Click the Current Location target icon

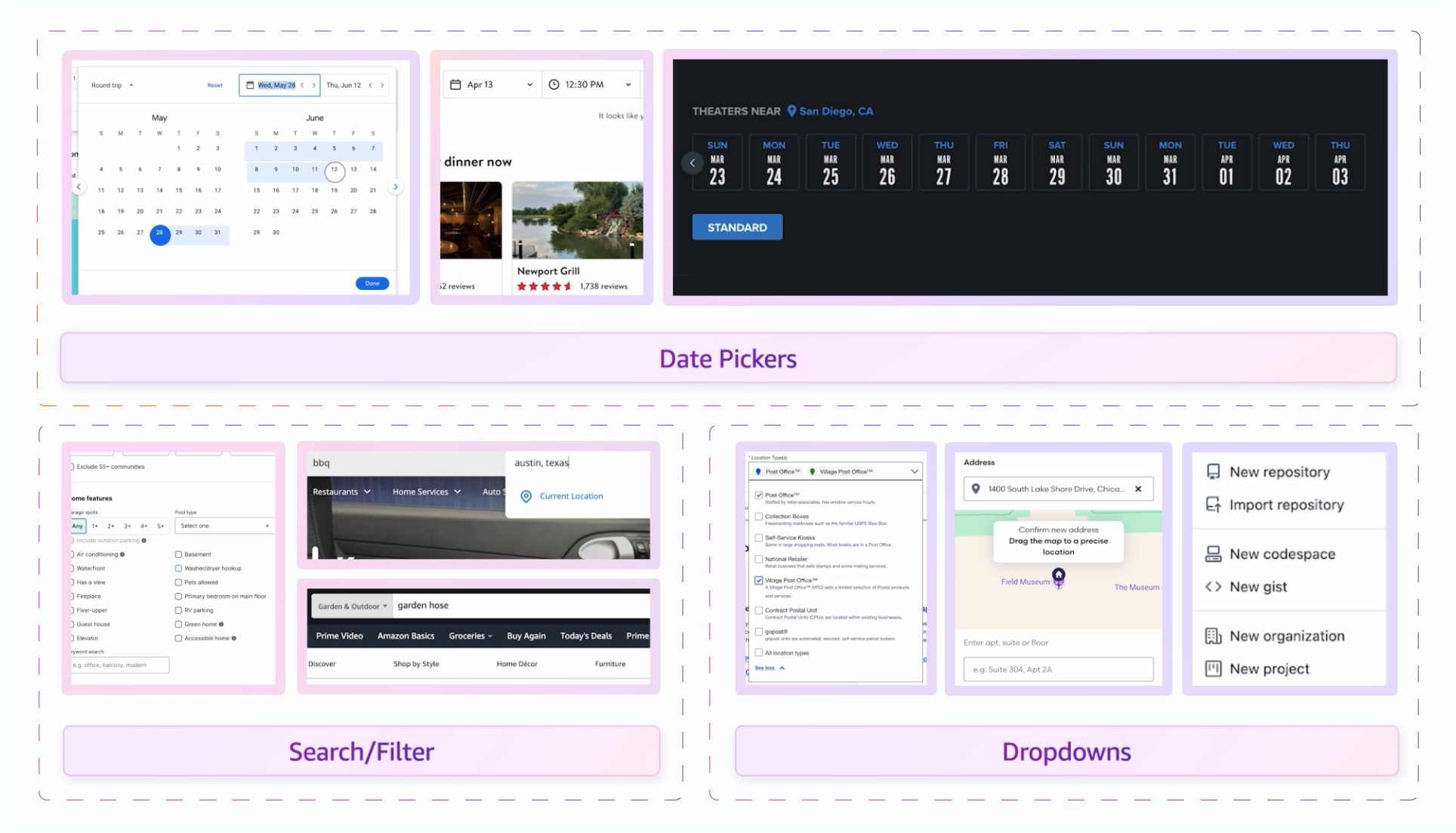[x=526, y=496]
